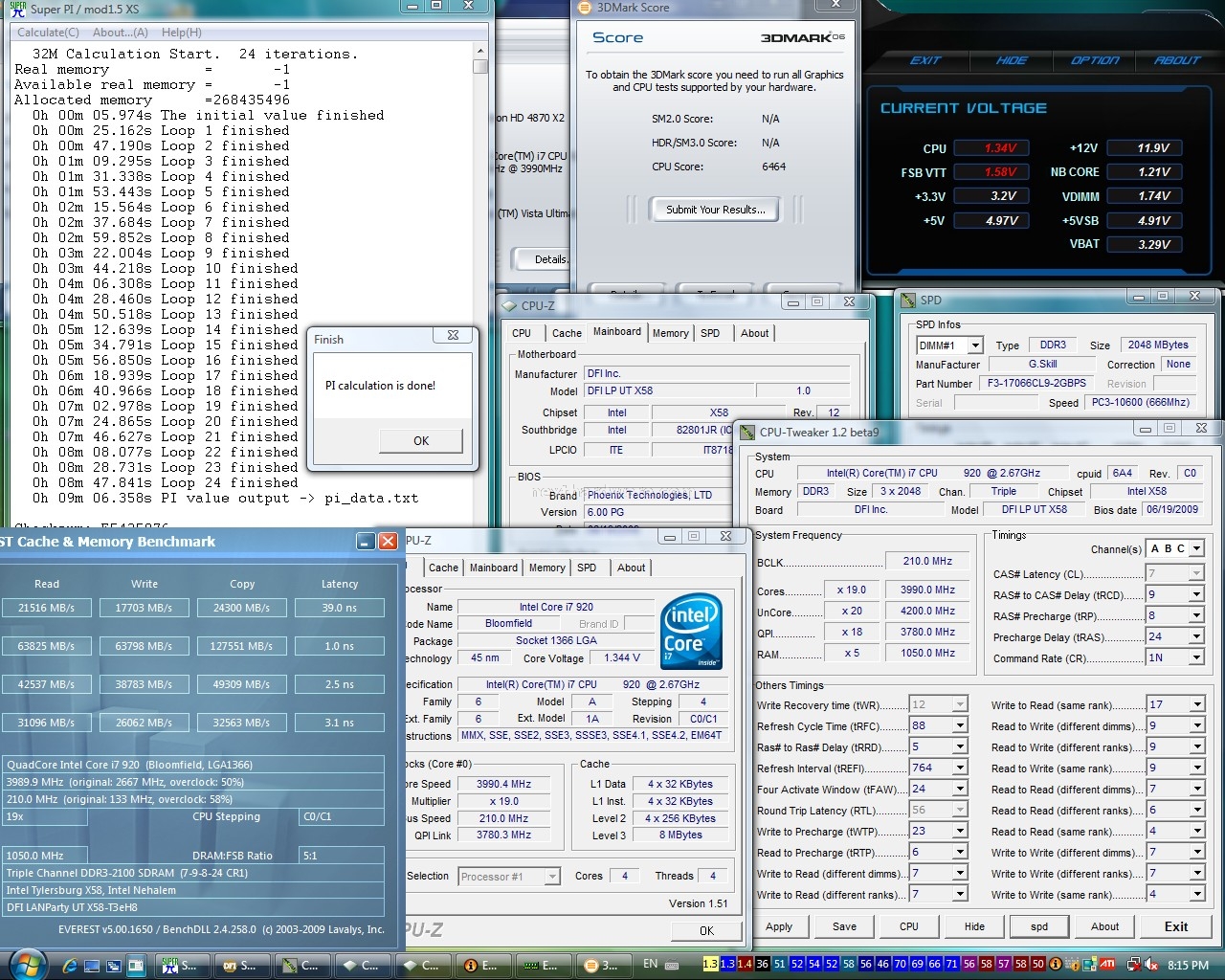Close the Cache & Memory Benchmark window
Viewport: 1225px width, 980px height.
(388, 542)
